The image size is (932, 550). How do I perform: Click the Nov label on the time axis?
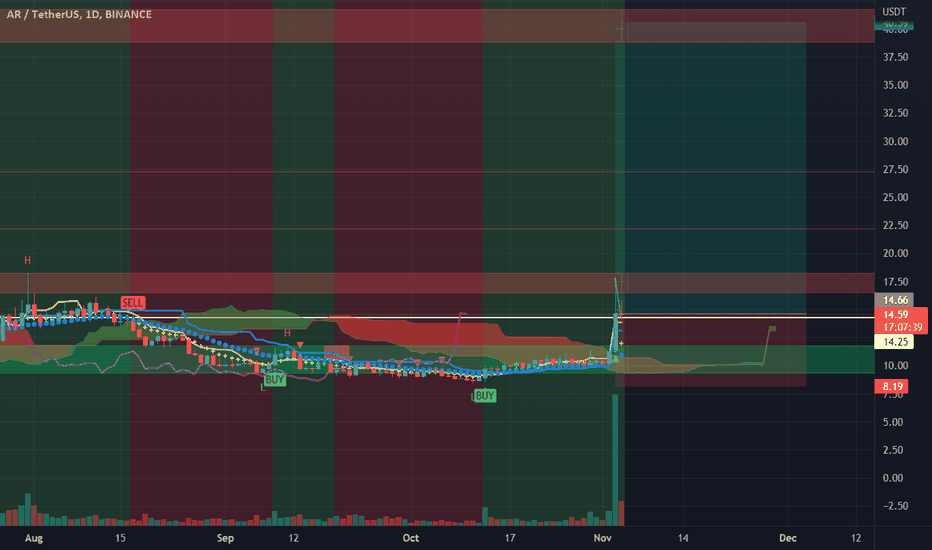pos(603,538)
